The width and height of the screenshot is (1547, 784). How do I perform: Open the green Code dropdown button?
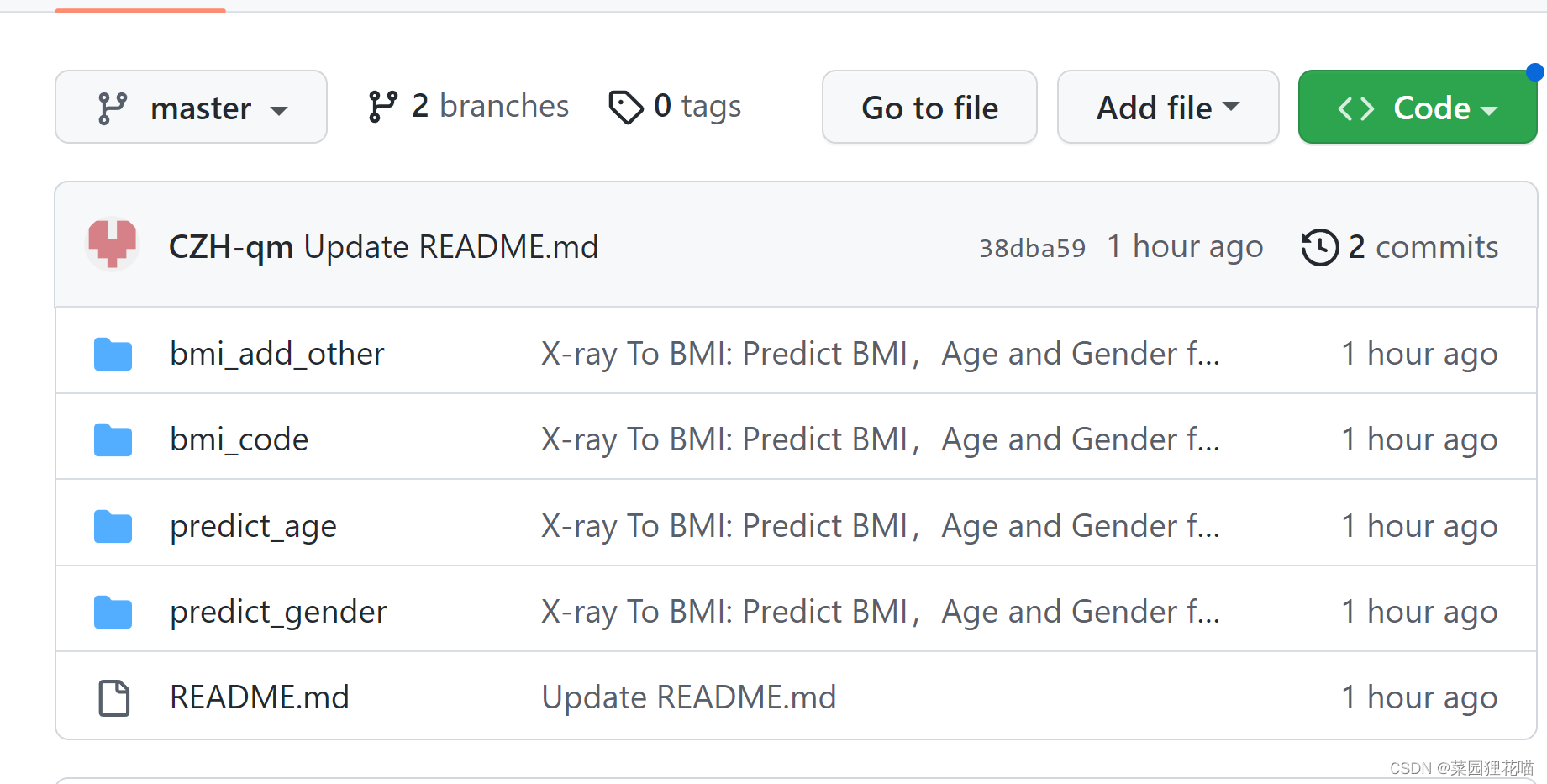click(x=1418, y=107)
